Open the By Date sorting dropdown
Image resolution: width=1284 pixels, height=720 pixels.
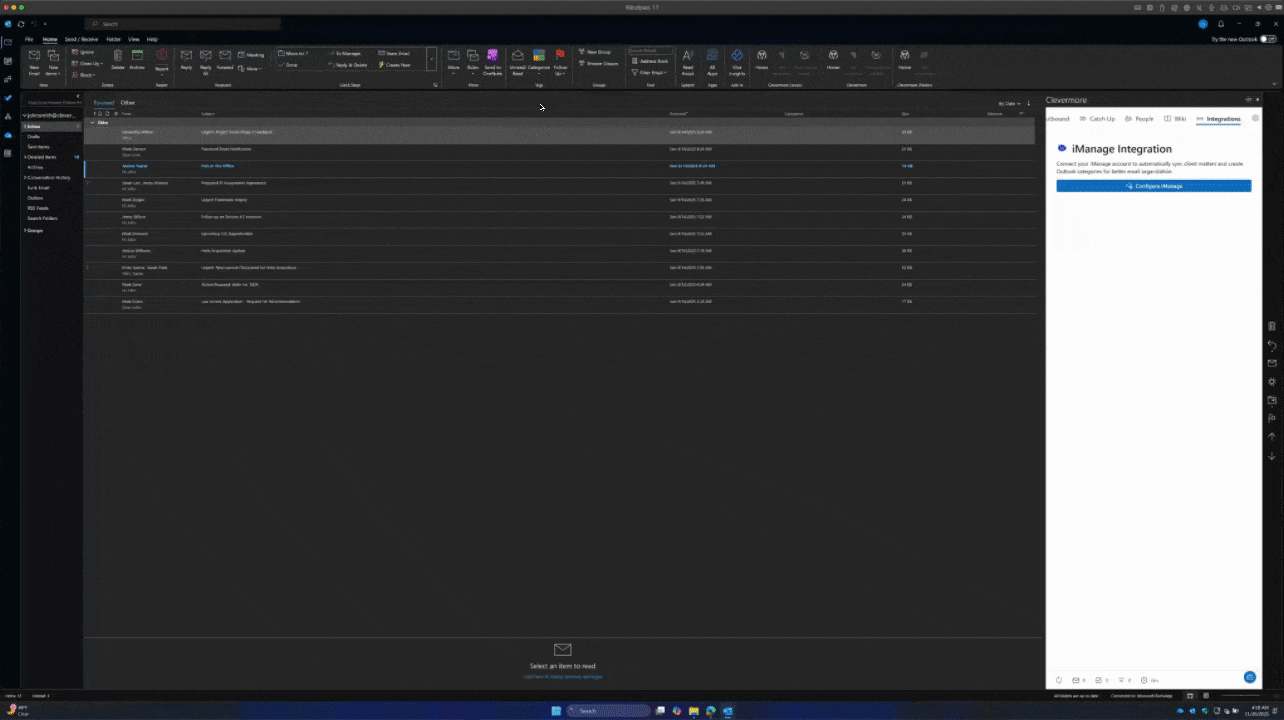pyautogui.click(x=1009, y=103)
